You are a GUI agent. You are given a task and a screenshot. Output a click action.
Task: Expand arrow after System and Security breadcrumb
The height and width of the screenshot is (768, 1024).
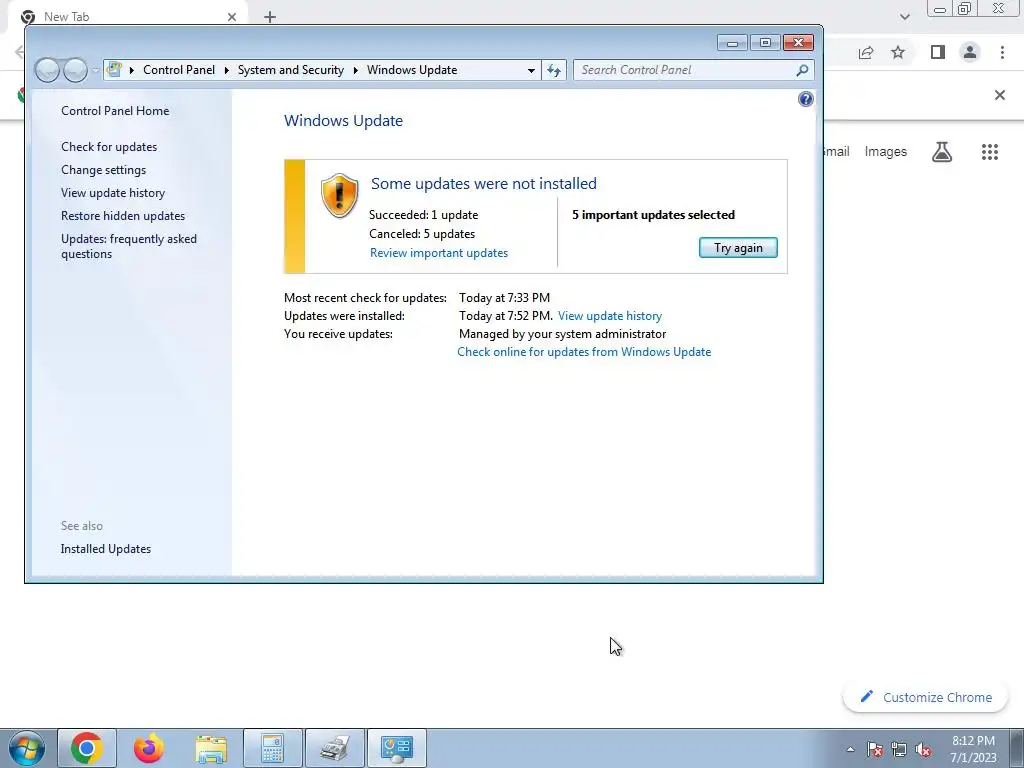pos(355,70)
